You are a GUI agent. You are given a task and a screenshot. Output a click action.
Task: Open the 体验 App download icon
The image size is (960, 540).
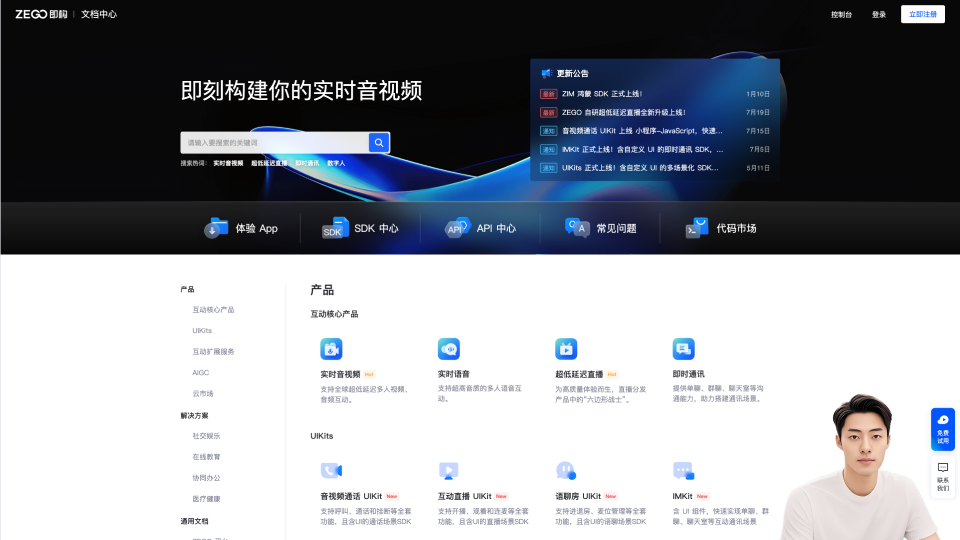[x=216, y=228]
